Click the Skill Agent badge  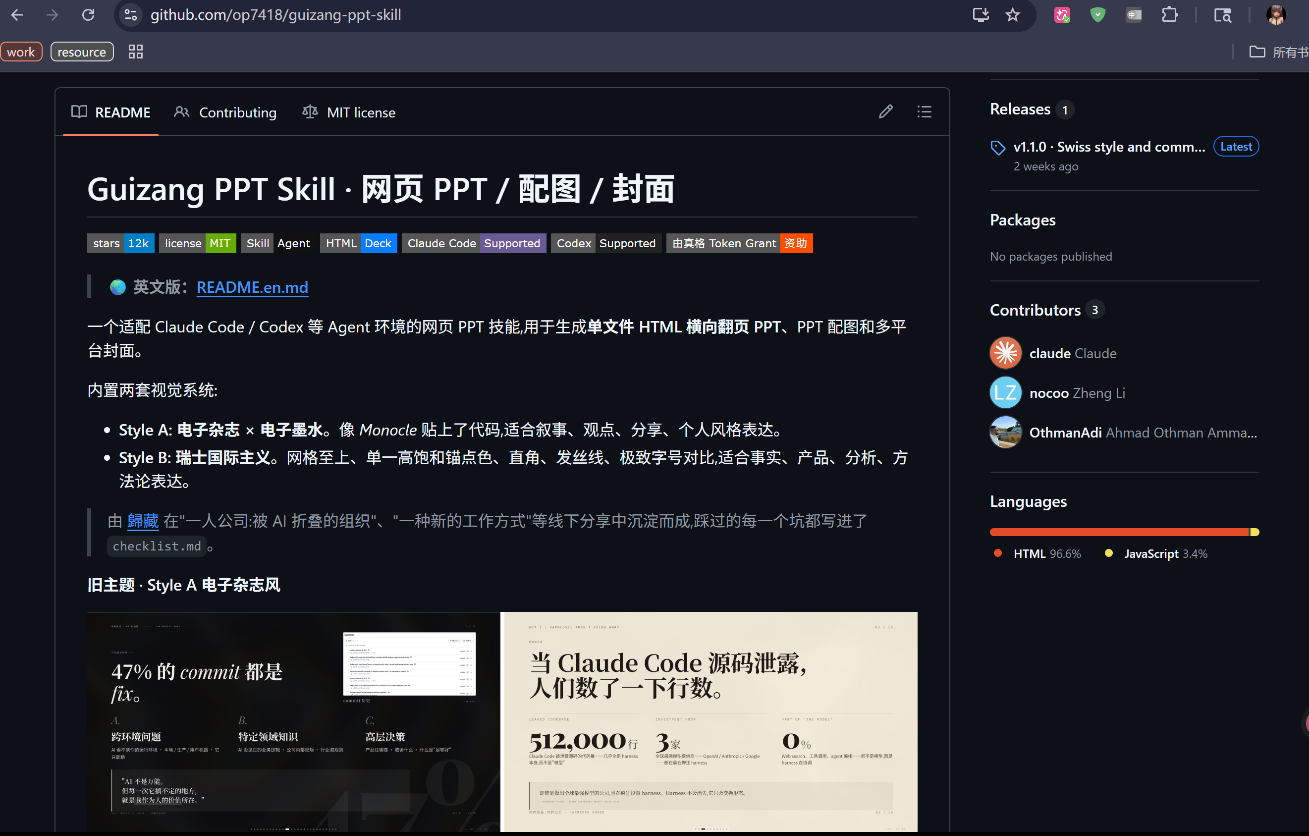[278, 243]
